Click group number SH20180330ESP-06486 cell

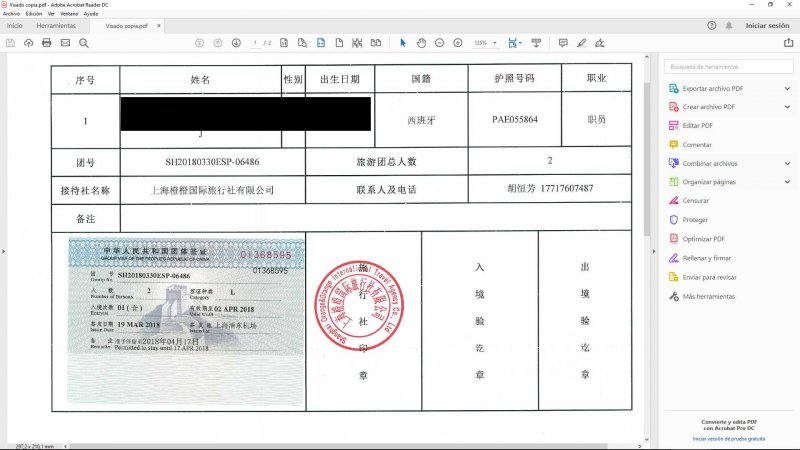212,162
